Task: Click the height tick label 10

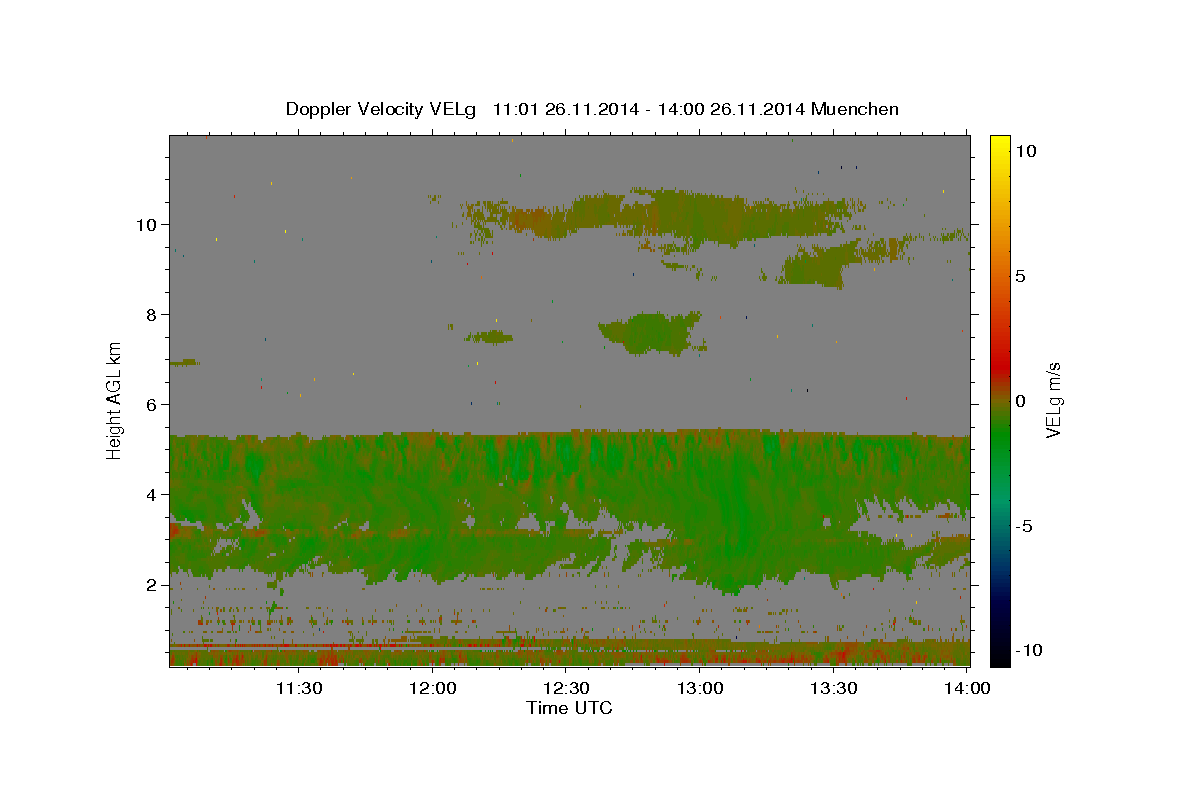Action: pos(147,224)
